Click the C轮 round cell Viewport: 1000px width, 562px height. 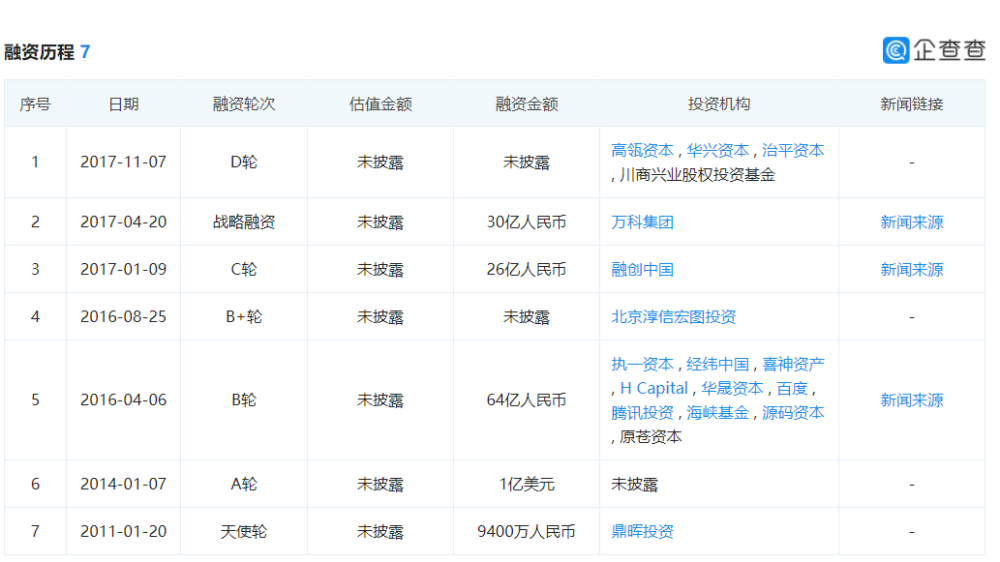pyautogui.click(x=244, y=269)
